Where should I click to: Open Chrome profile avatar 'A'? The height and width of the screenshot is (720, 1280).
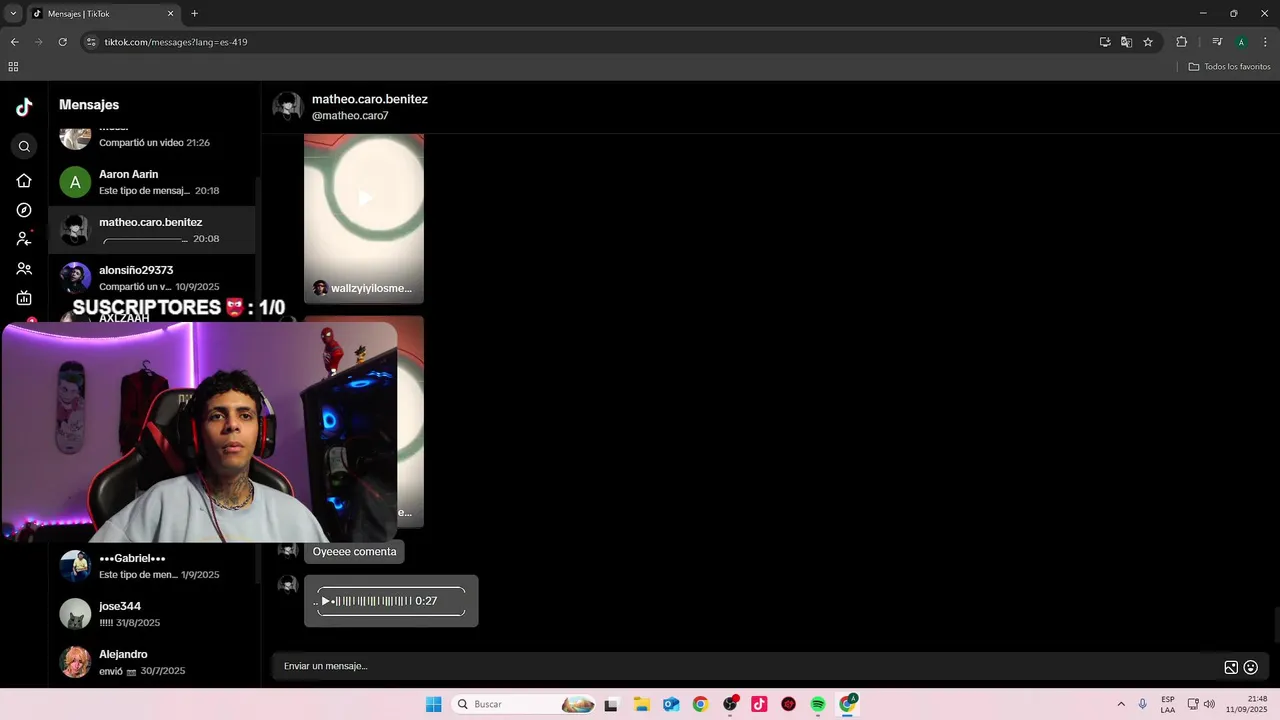click(1241, 42)
